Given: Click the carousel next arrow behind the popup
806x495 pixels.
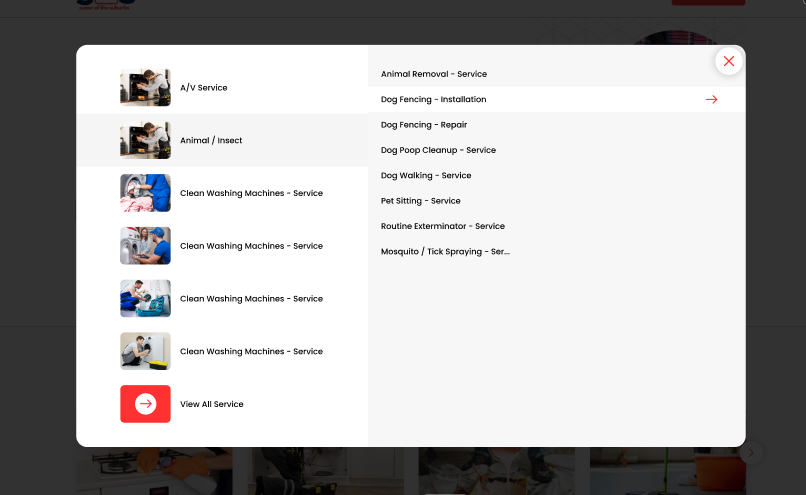Looking at the screenshot, I should point(751,453).
